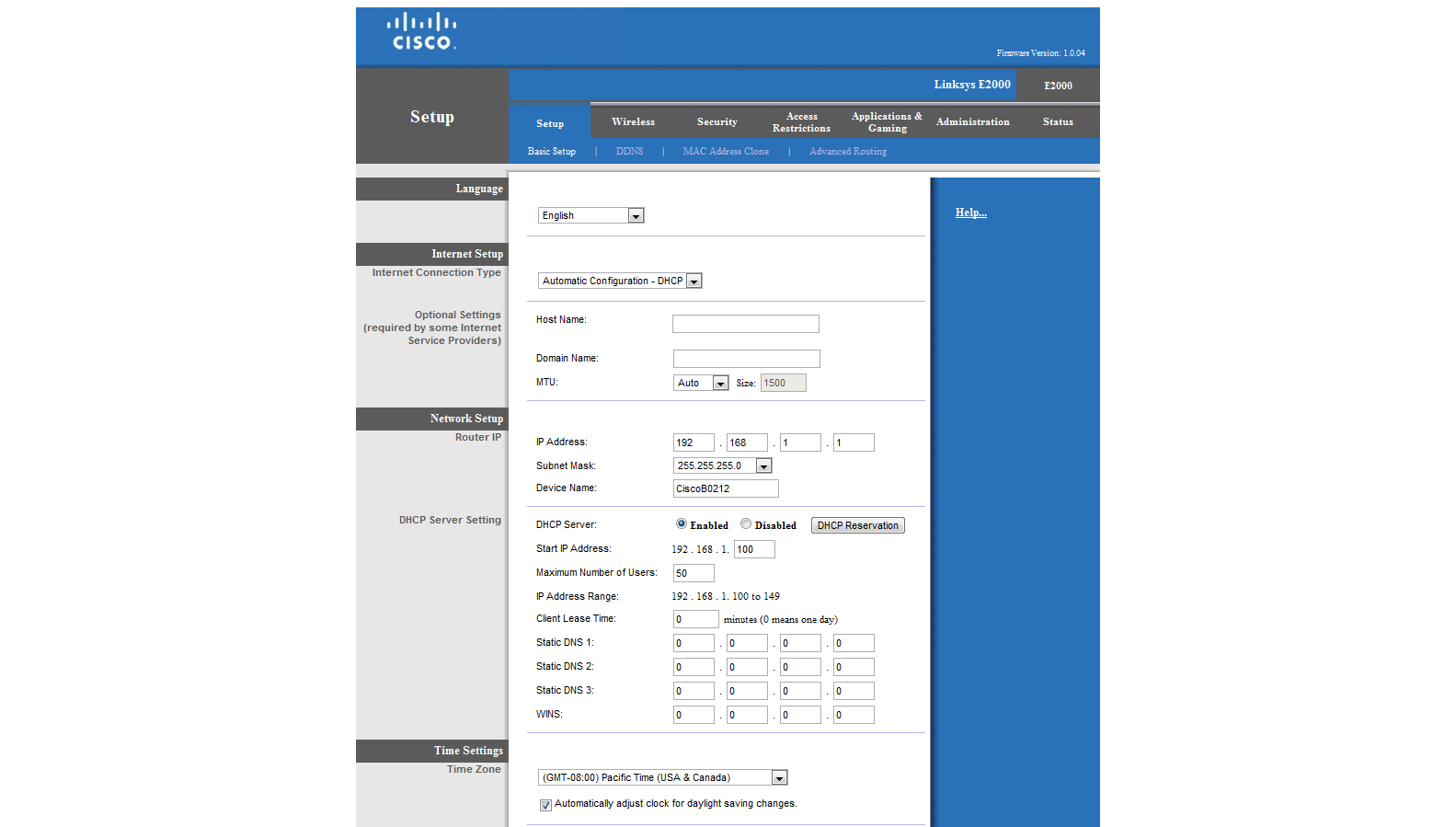The width and height of the screenshot is (1456, 827).
Task: Select the Disabled DHCP Server radio button
Action: (746, 523)
